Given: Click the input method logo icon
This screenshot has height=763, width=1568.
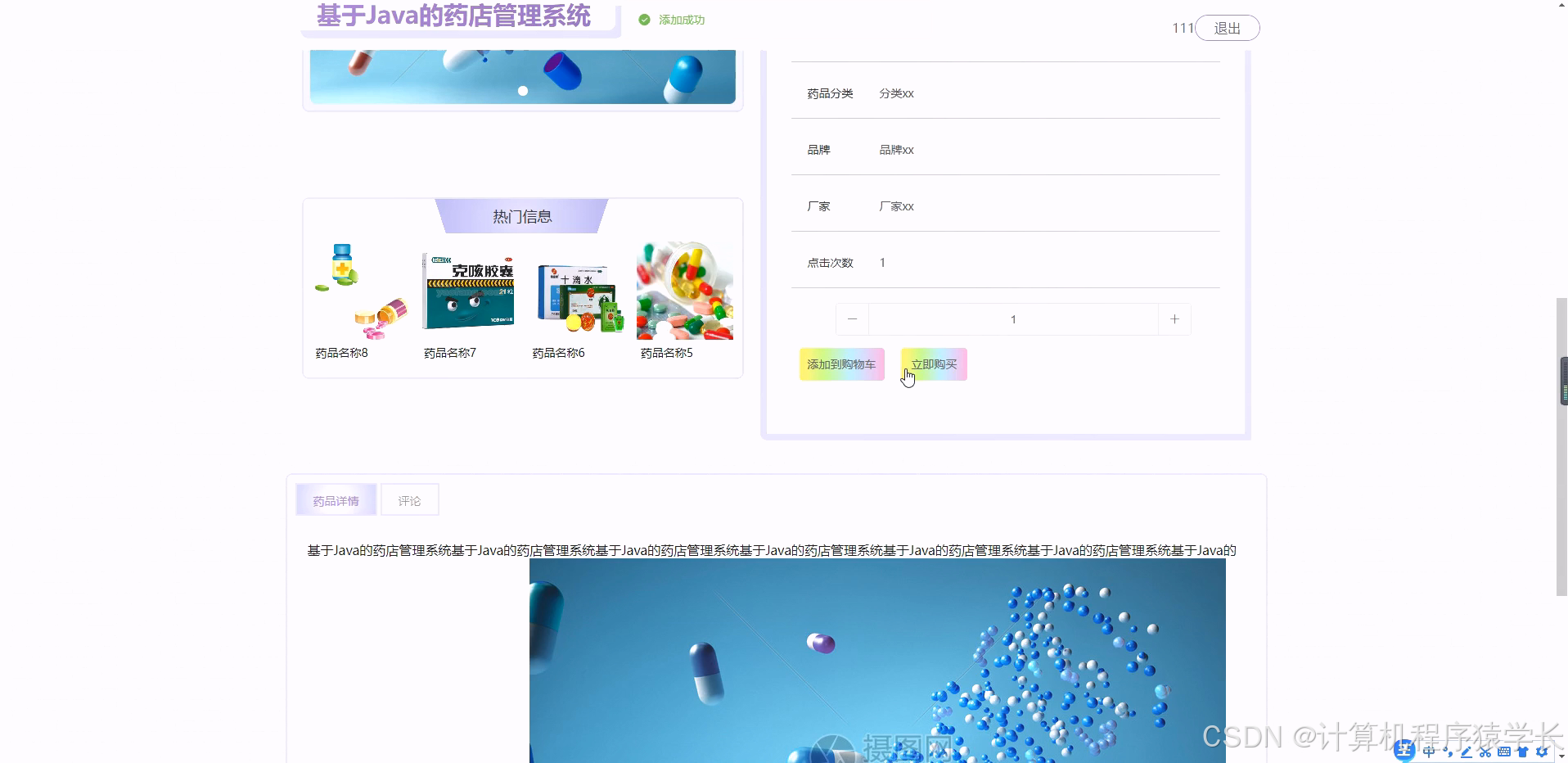Looking at the screenshot, I should tap(1404, 749).
